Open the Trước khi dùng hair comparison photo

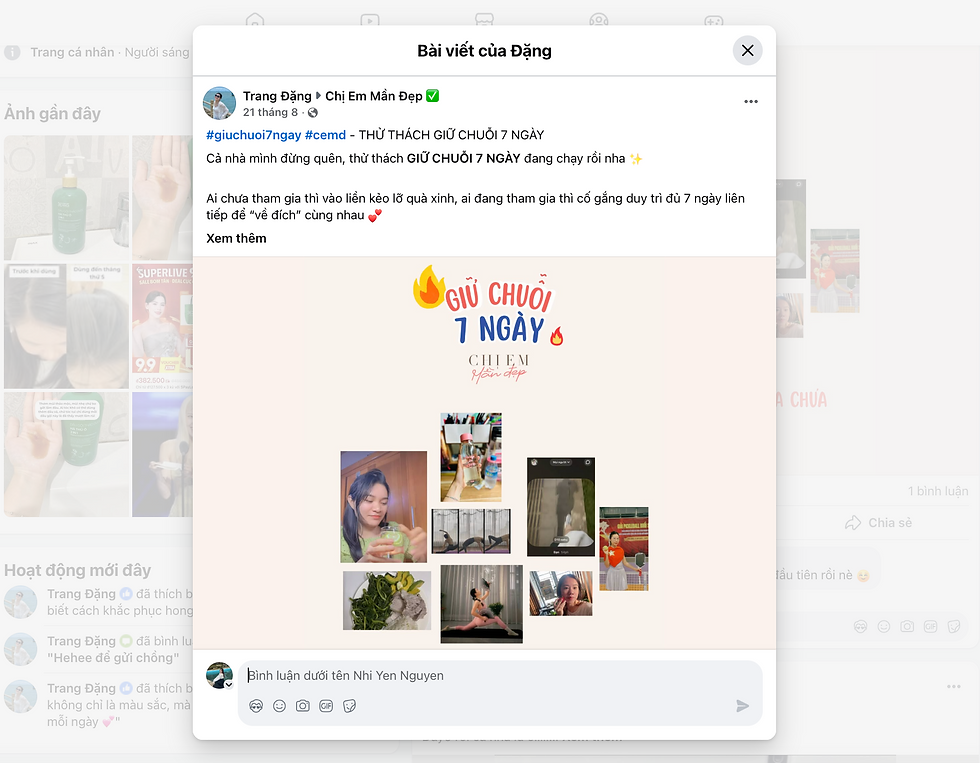point(66,326)
